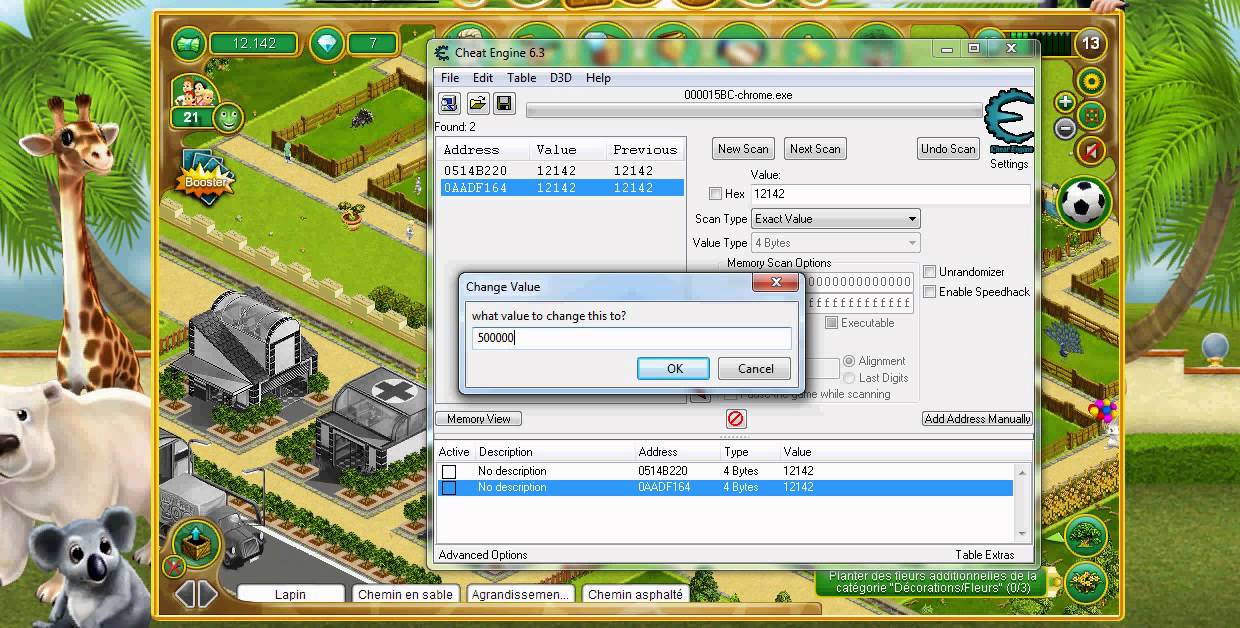Click the Next Scan button
The width and height of the screenshot is (1240, 628).
point(815,149)
